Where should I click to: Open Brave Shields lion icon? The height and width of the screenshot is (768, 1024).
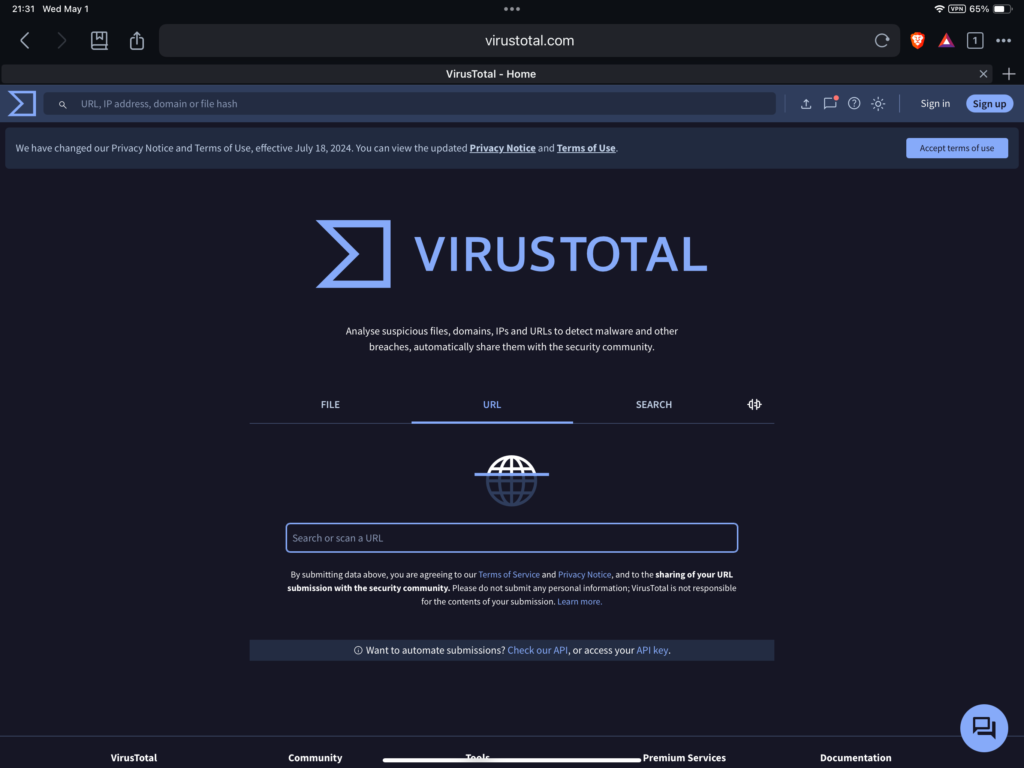pyautogui.click(x=918, y=40)
